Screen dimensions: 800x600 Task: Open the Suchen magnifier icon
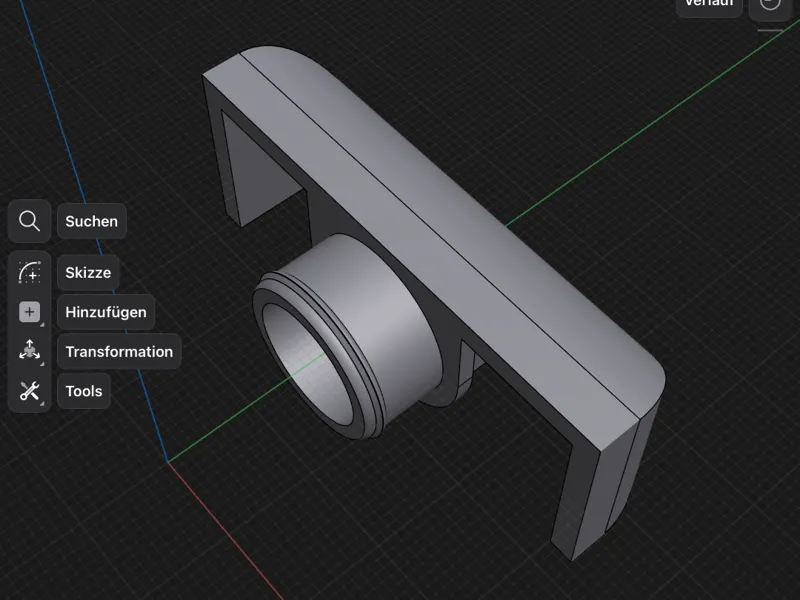[29, 221]
